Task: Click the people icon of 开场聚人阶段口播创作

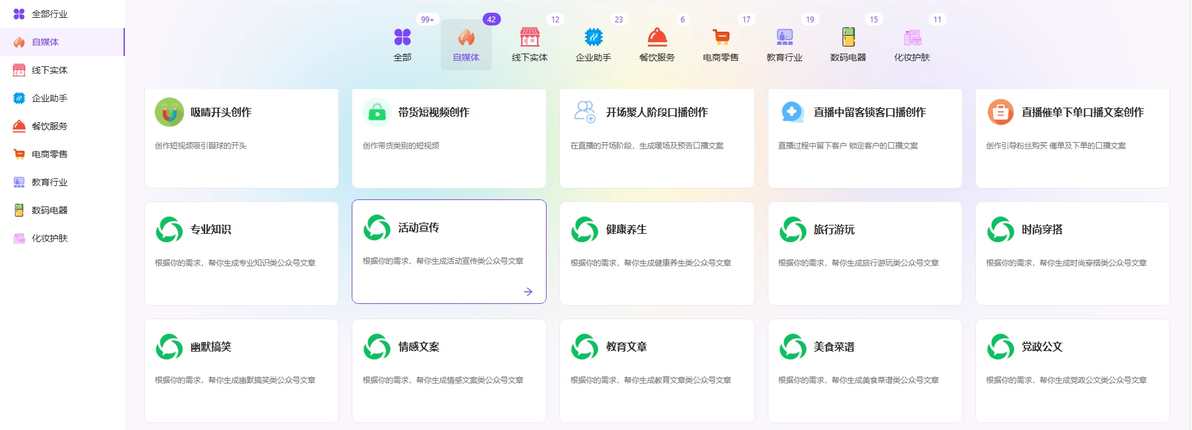Action: [585, 112]
